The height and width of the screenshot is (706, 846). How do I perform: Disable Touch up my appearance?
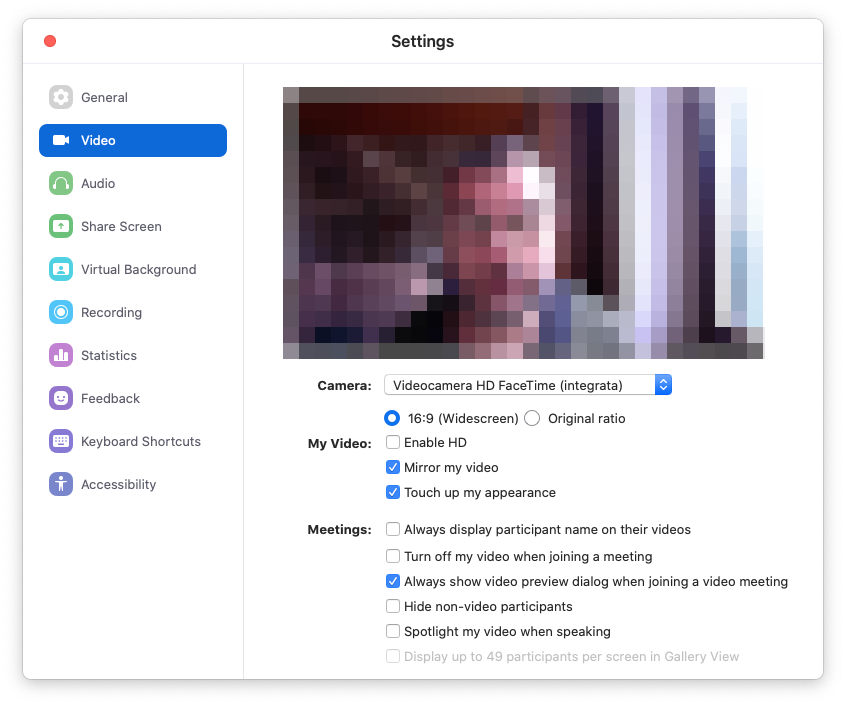(394, 492)
